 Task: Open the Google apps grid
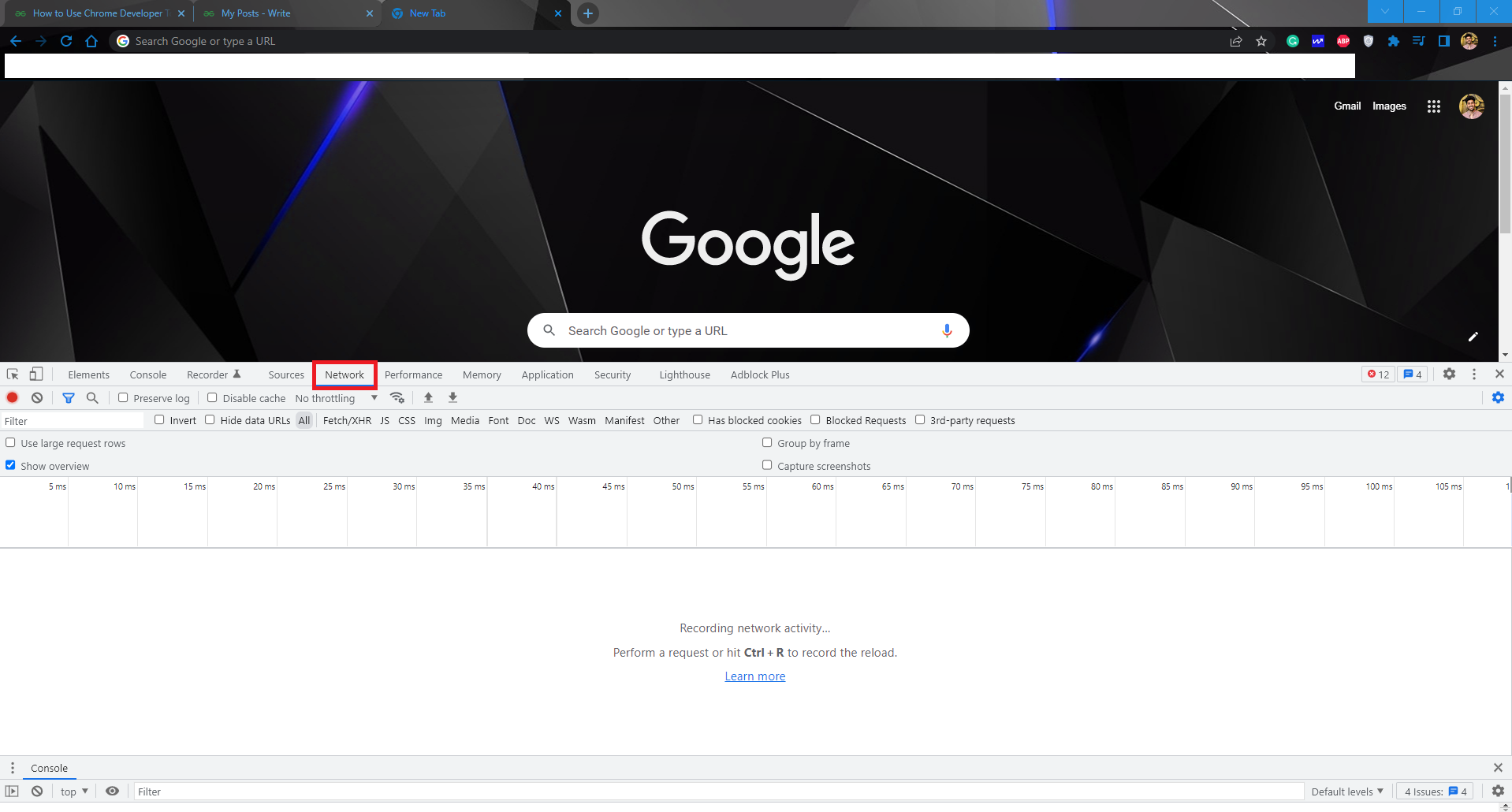tap(1433, 106)
